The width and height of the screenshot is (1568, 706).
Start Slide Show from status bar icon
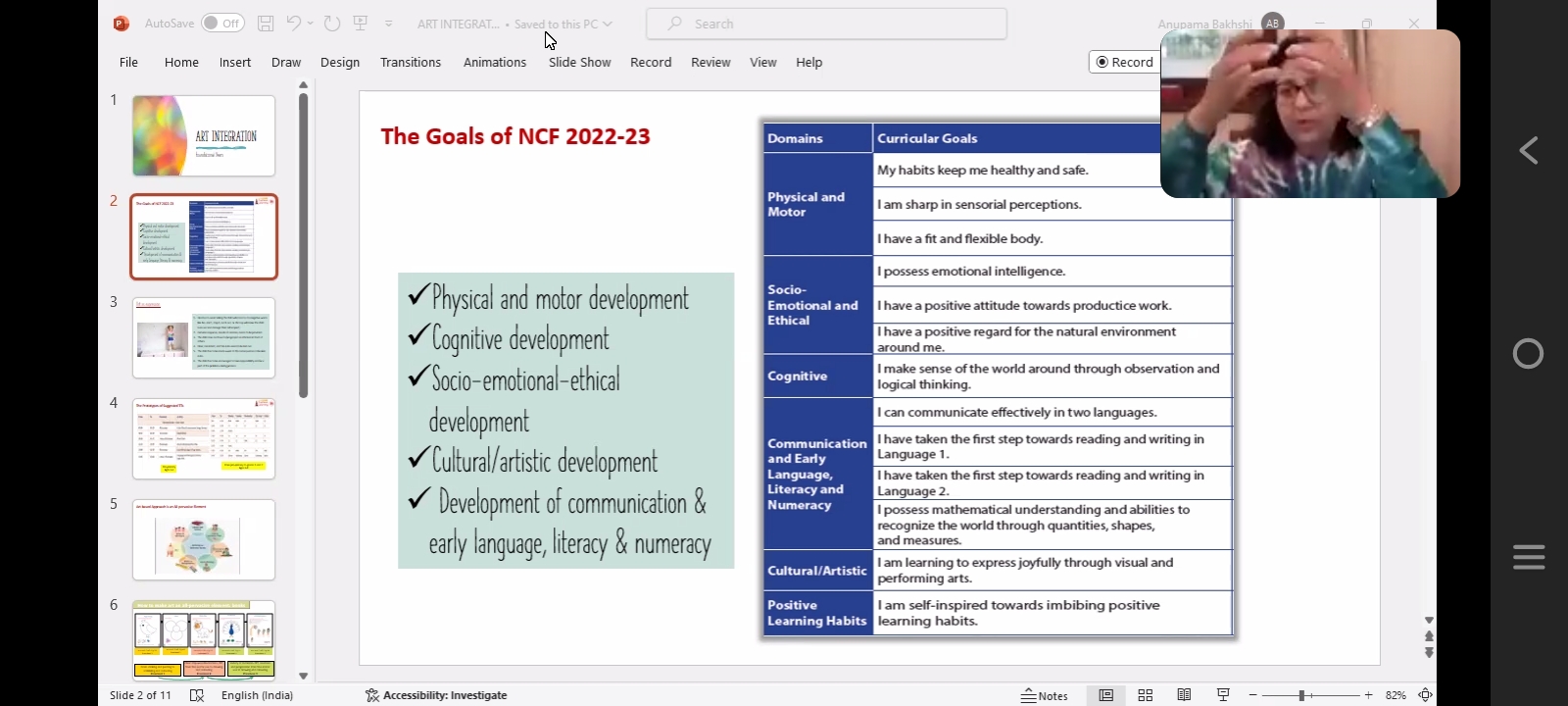pos(1223,695)
